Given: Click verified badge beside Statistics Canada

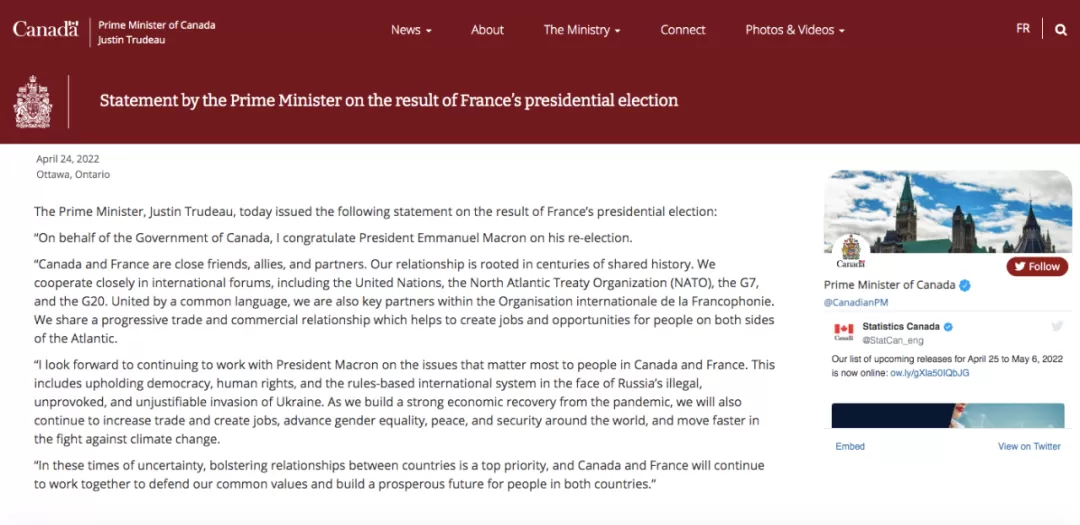Looking at the screenshot, I should click(948, 327).
